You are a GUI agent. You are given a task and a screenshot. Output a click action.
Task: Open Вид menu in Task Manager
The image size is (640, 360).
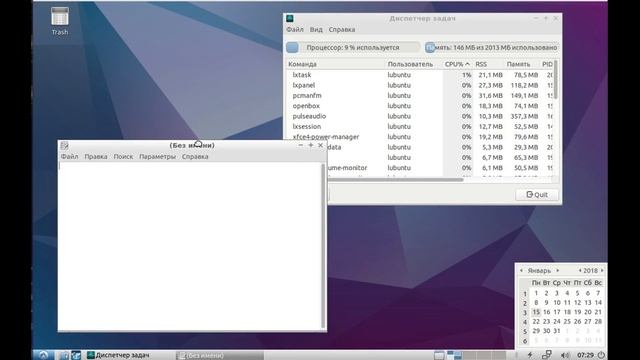tap(316, 30)
